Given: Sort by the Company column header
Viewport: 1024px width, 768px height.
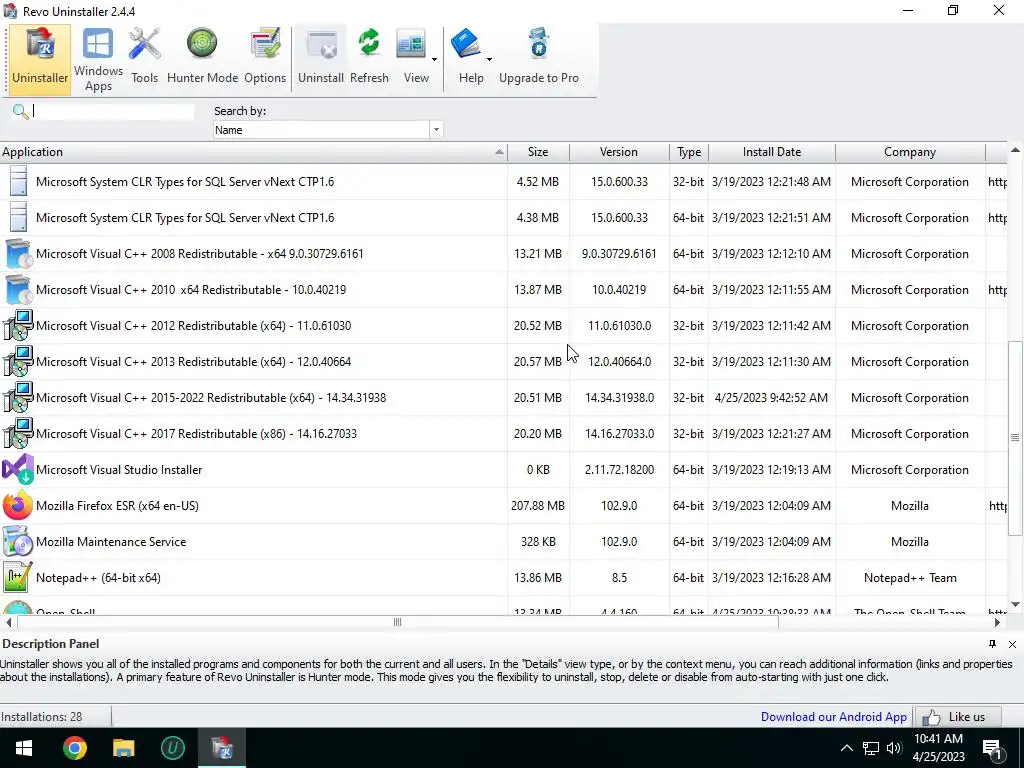Looking at the screenshot, I should click(910, 152).
